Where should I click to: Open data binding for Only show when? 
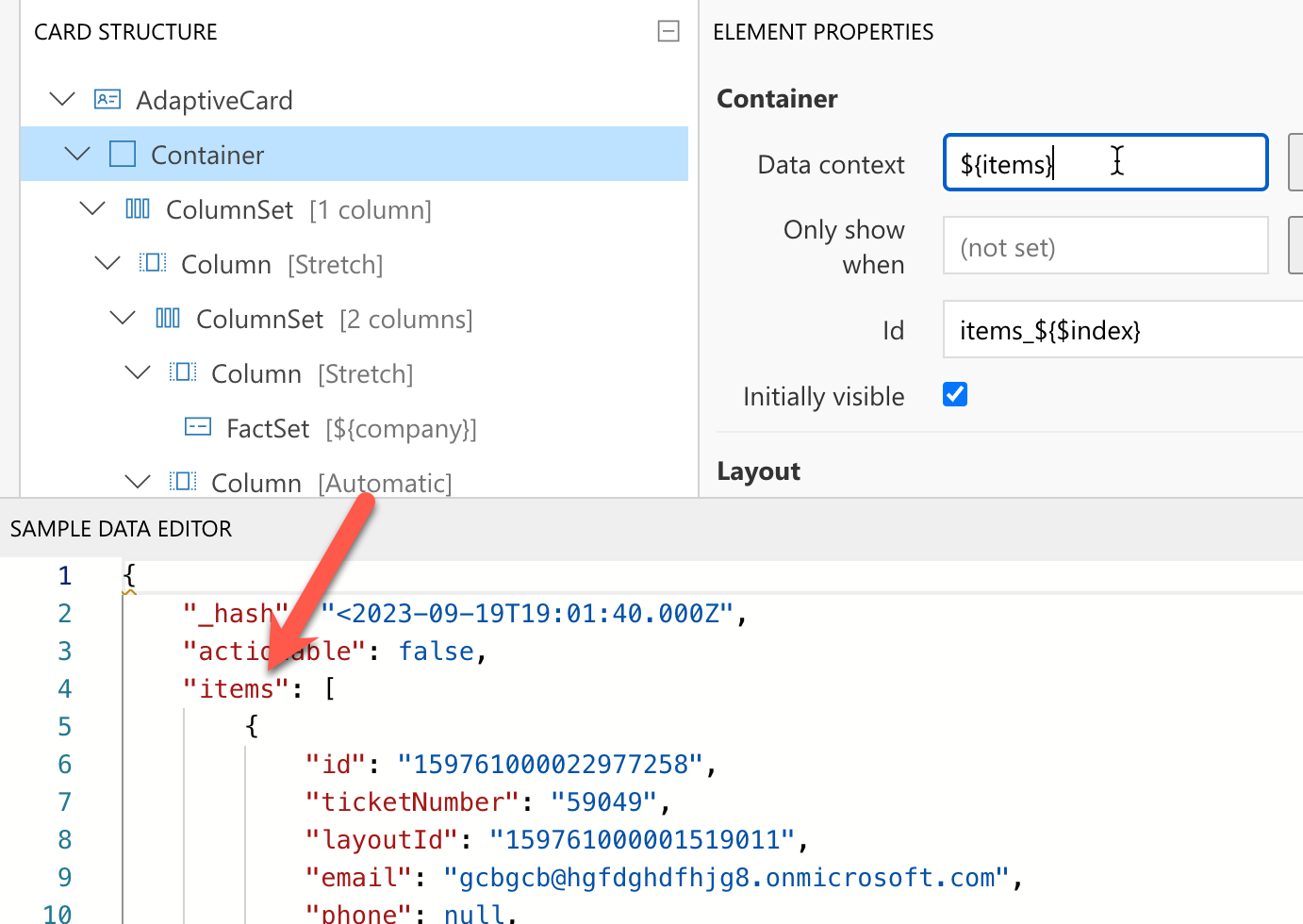click(x=1296, y=245)
